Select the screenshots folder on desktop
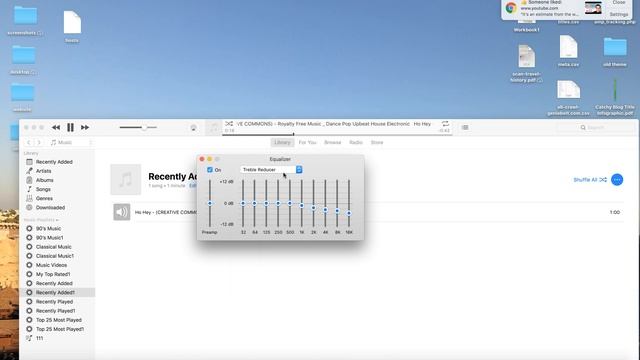The image size is (640, 360). pyautogui.click(x=25, y=20)
